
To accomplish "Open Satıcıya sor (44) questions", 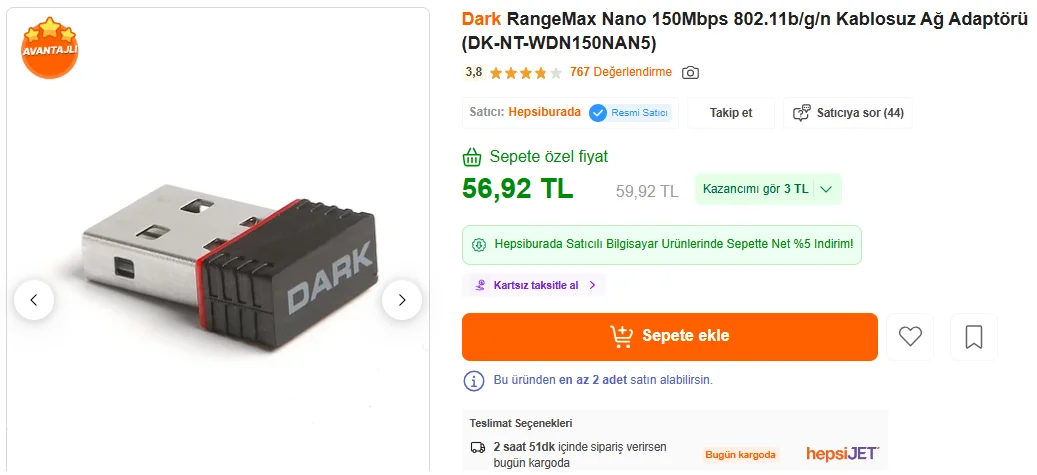I will (848, 113).
